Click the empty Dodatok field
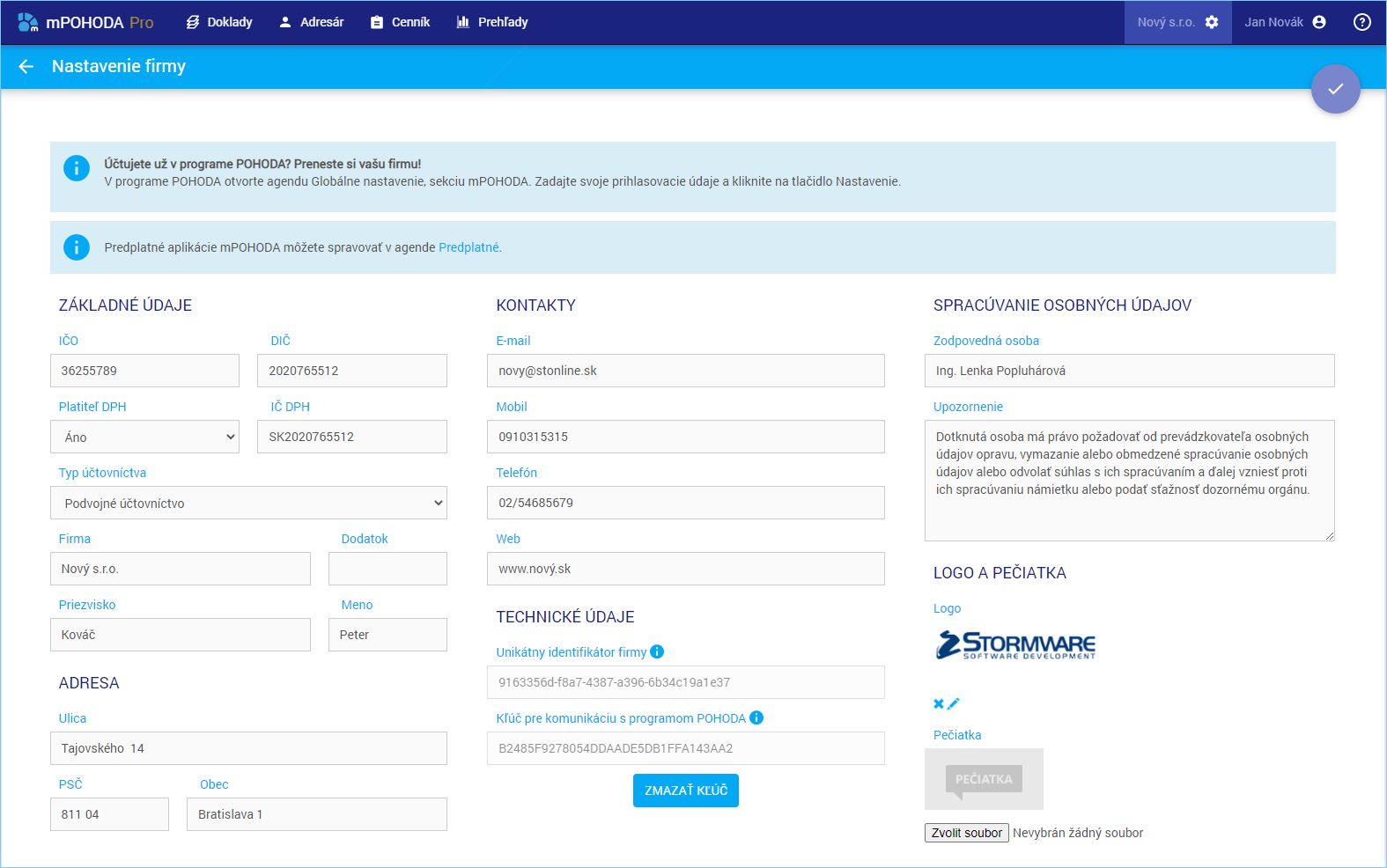Viewport: 1387px width, 868px height. coord(387,569)
